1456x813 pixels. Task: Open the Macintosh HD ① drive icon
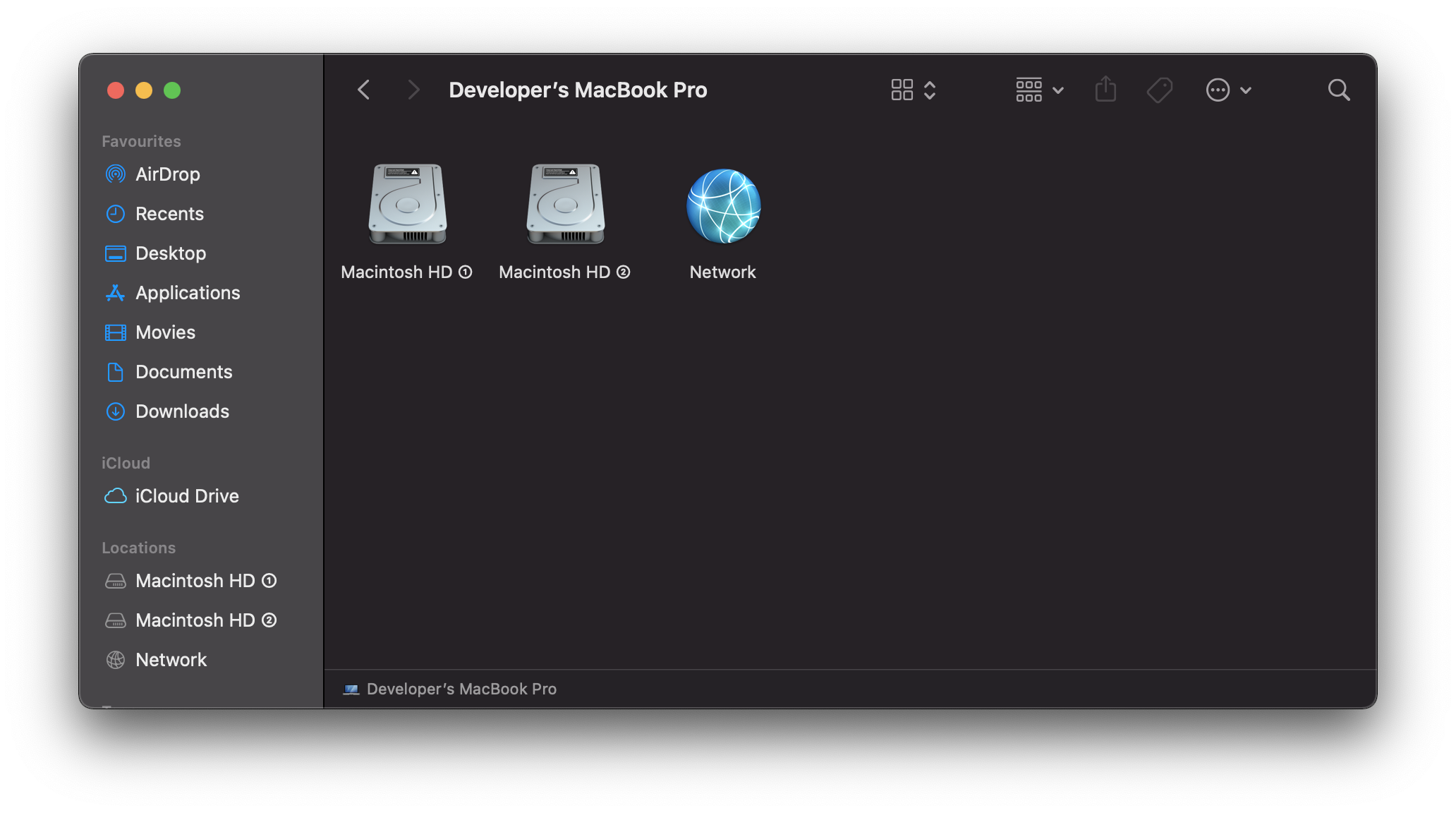tap(406, 205)
